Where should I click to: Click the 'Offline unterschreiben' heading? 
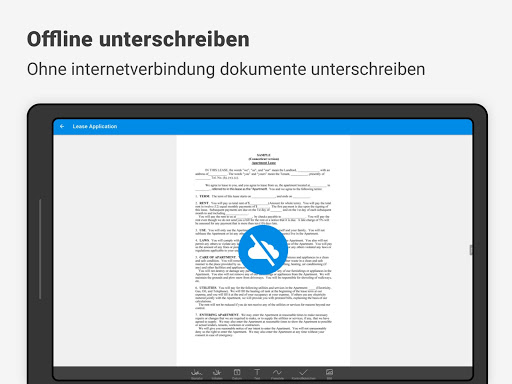tap(138, 39)
